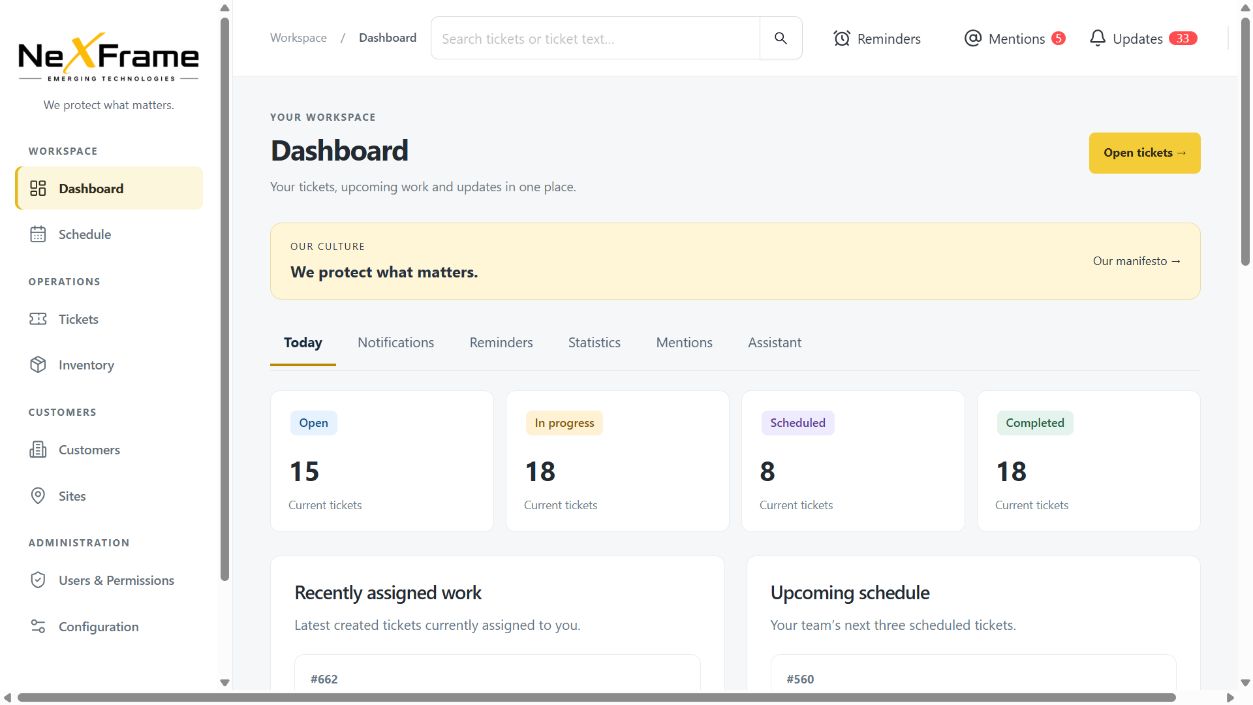Click the page scroll up arrow

click(1245, 7)
